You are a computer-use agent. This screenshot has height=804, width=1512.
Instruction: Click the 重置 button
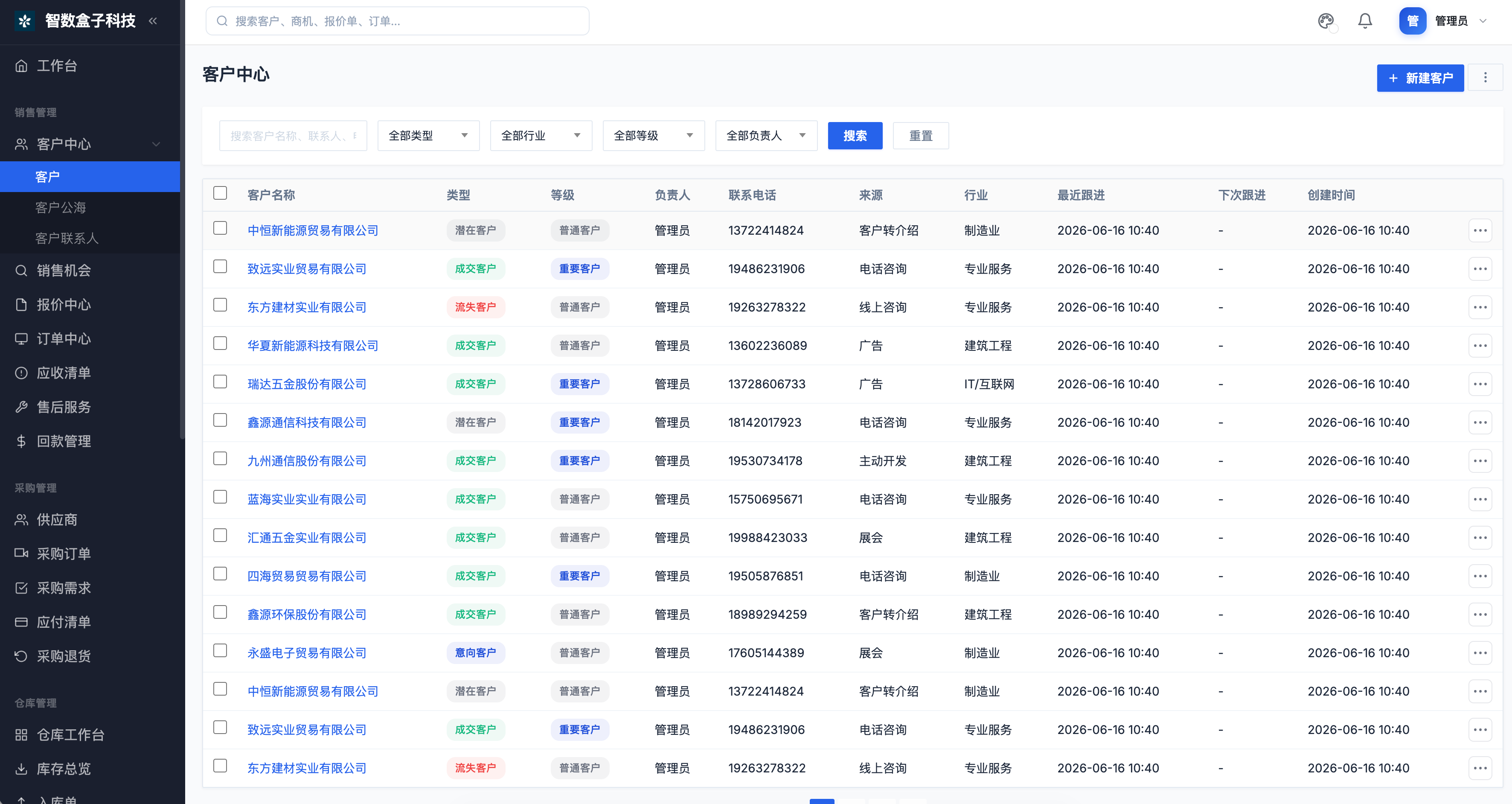click(x=921, y=136)
